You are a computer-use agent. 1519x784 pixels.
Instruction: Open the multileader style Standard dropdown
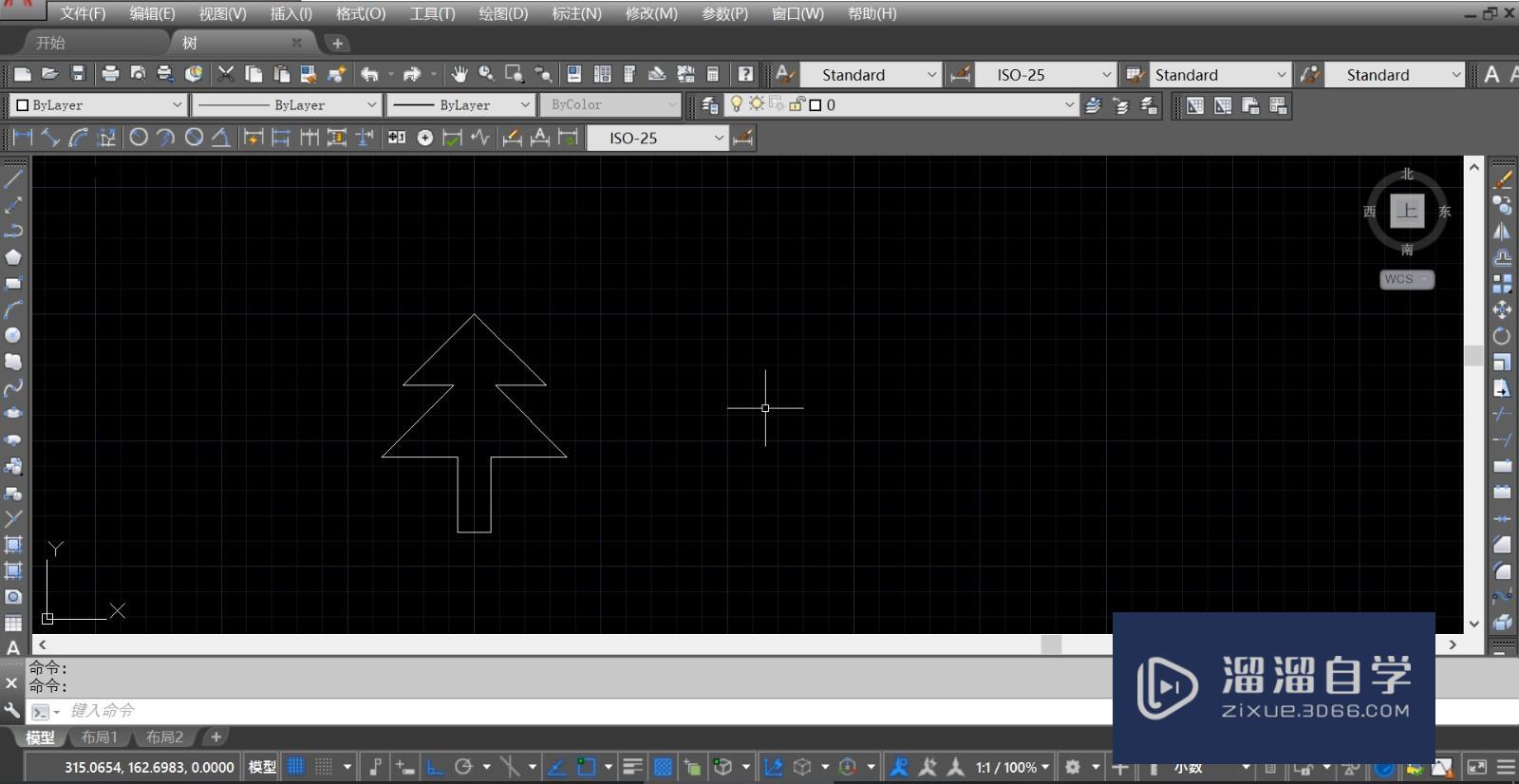tap(1395, 74)
